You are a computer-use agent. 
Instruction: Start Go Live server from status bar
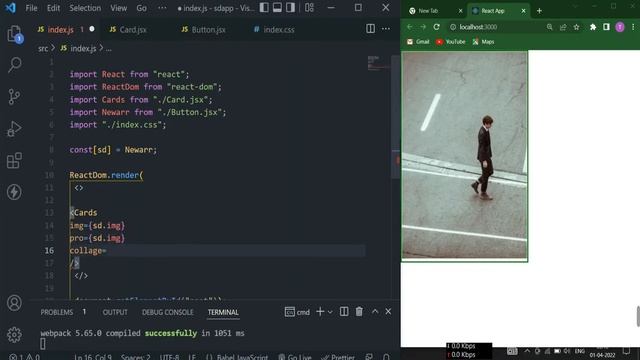(x=295, y=357)
